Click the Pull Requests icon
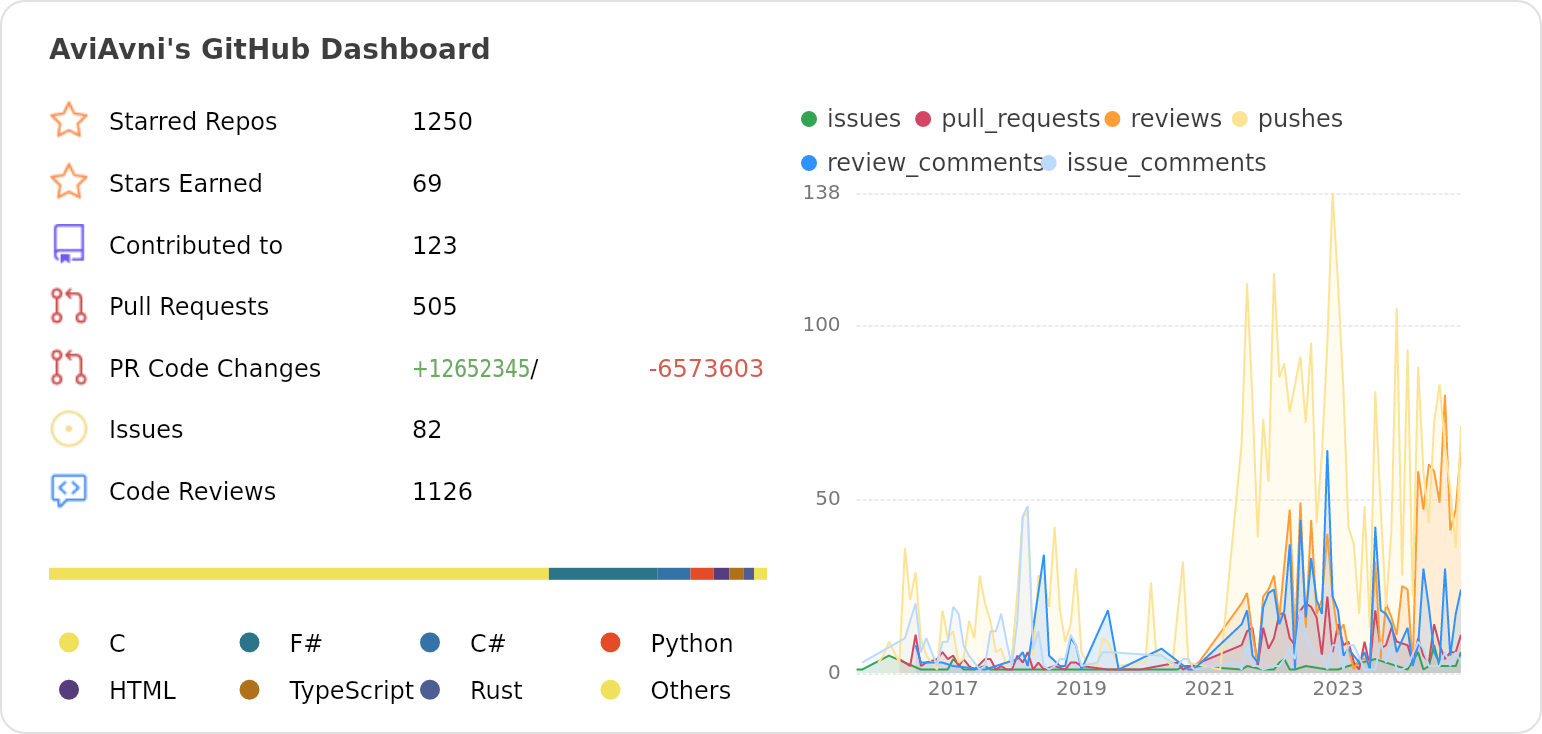The height and width of the screenshot is (734, 1542). (x=69, y=306)
